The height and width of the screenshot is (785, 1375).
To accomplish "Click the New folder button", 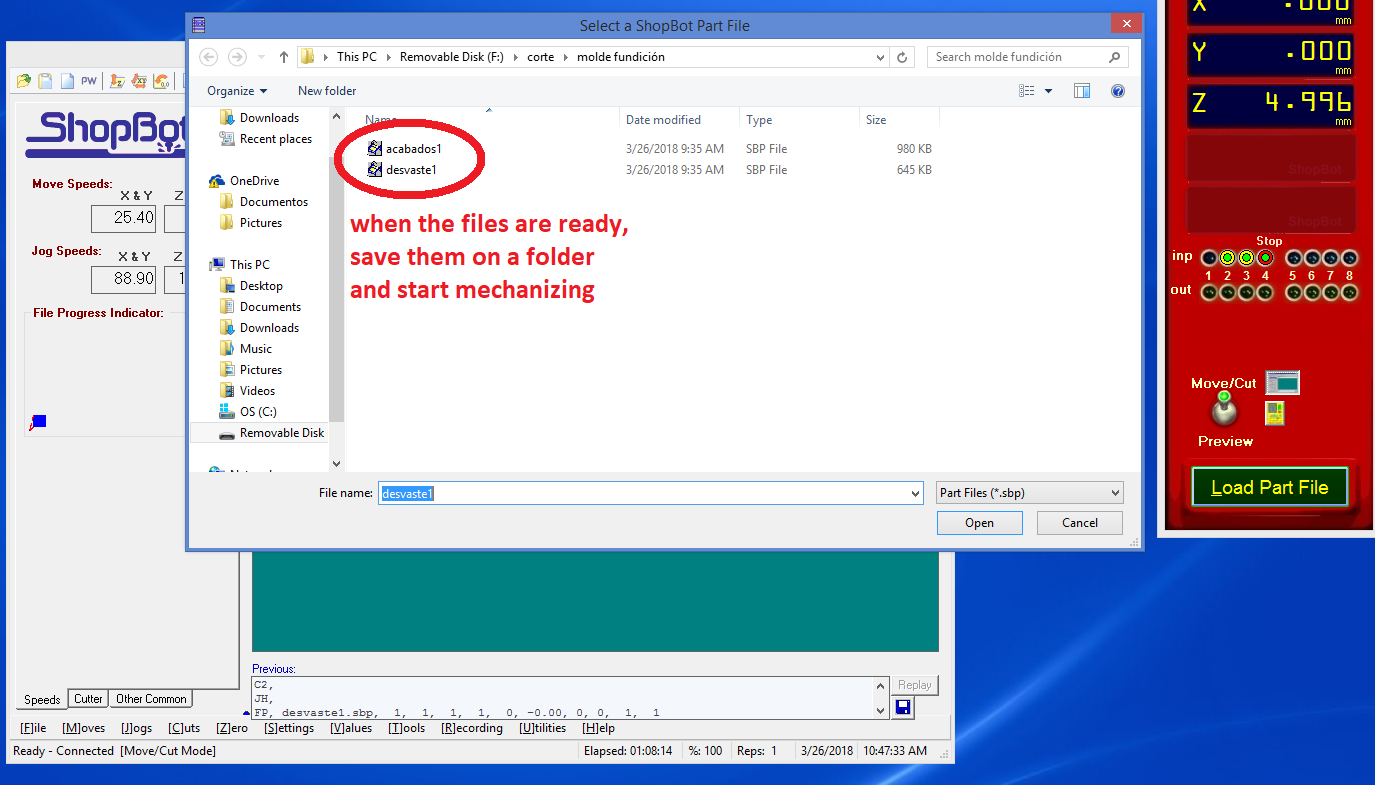I will point(327,91).
